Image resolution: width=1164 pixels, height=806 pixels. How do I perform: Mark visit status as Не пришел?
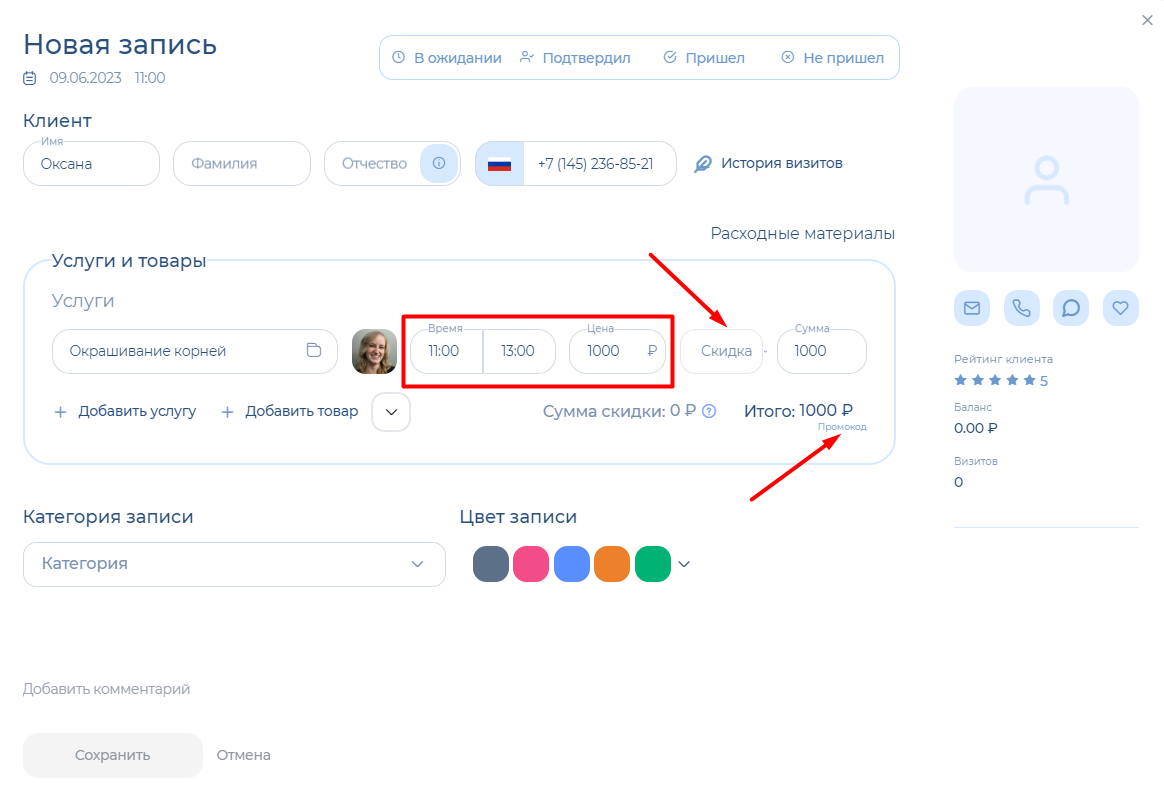[832, 58]
